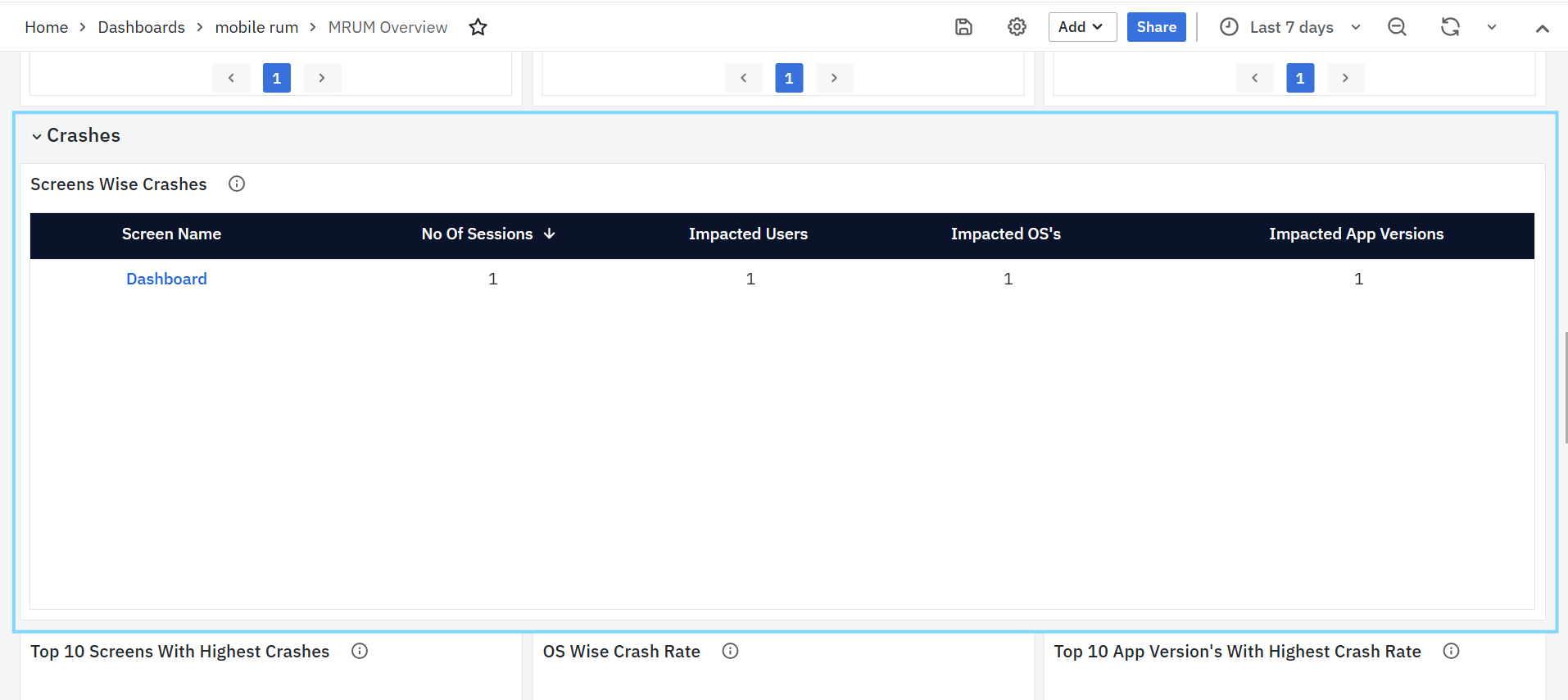
Task: Show info for Top 10 Screens panel
Action: tap(360, 651)
